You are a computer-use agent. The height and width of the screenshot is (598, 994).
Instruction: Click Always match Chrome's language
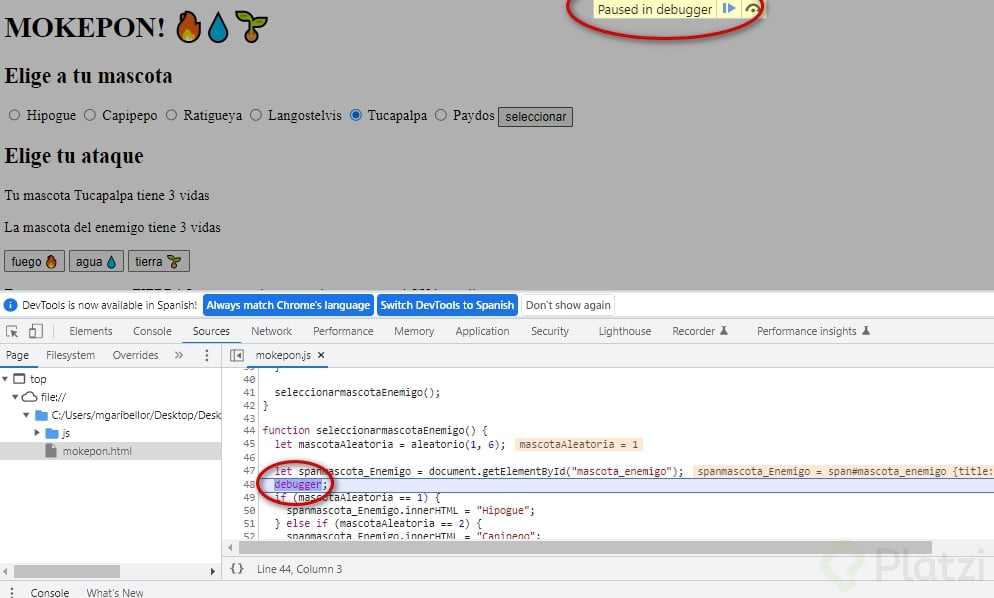click(288, 305)
